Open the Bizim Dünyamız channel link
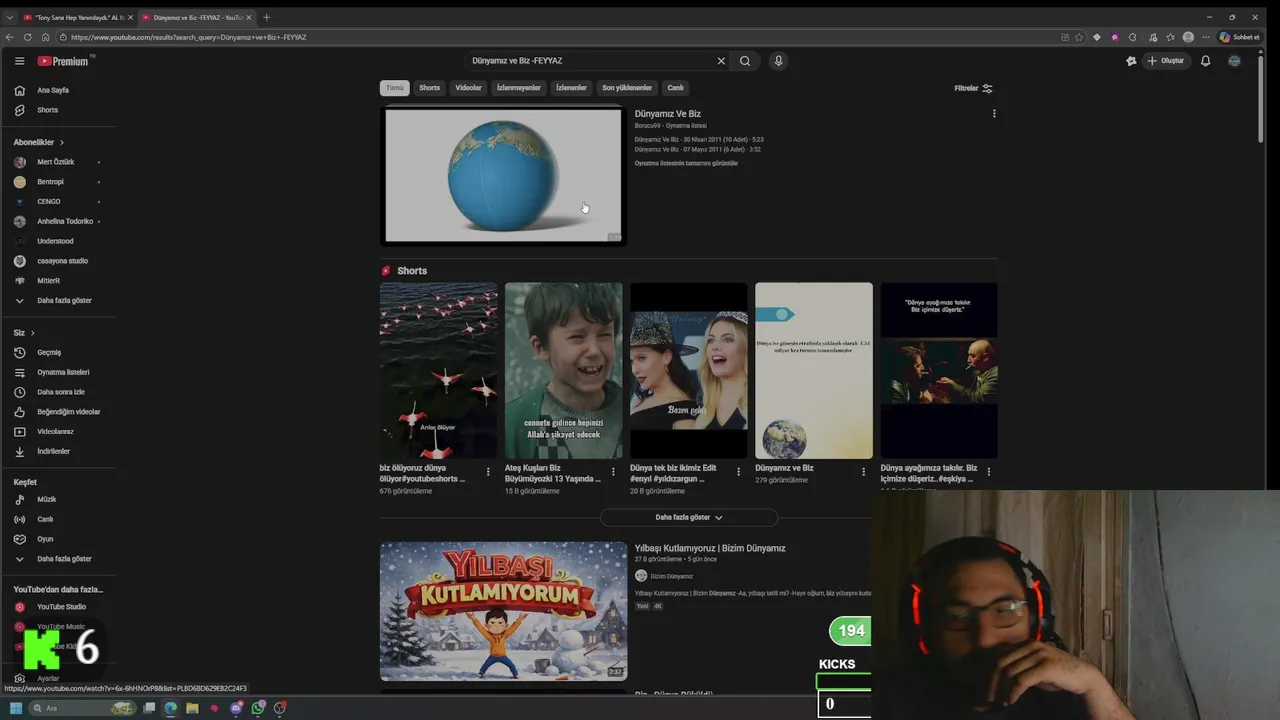Image resolution: width=1280 pixels, height=720 pixels. [672, 576]
